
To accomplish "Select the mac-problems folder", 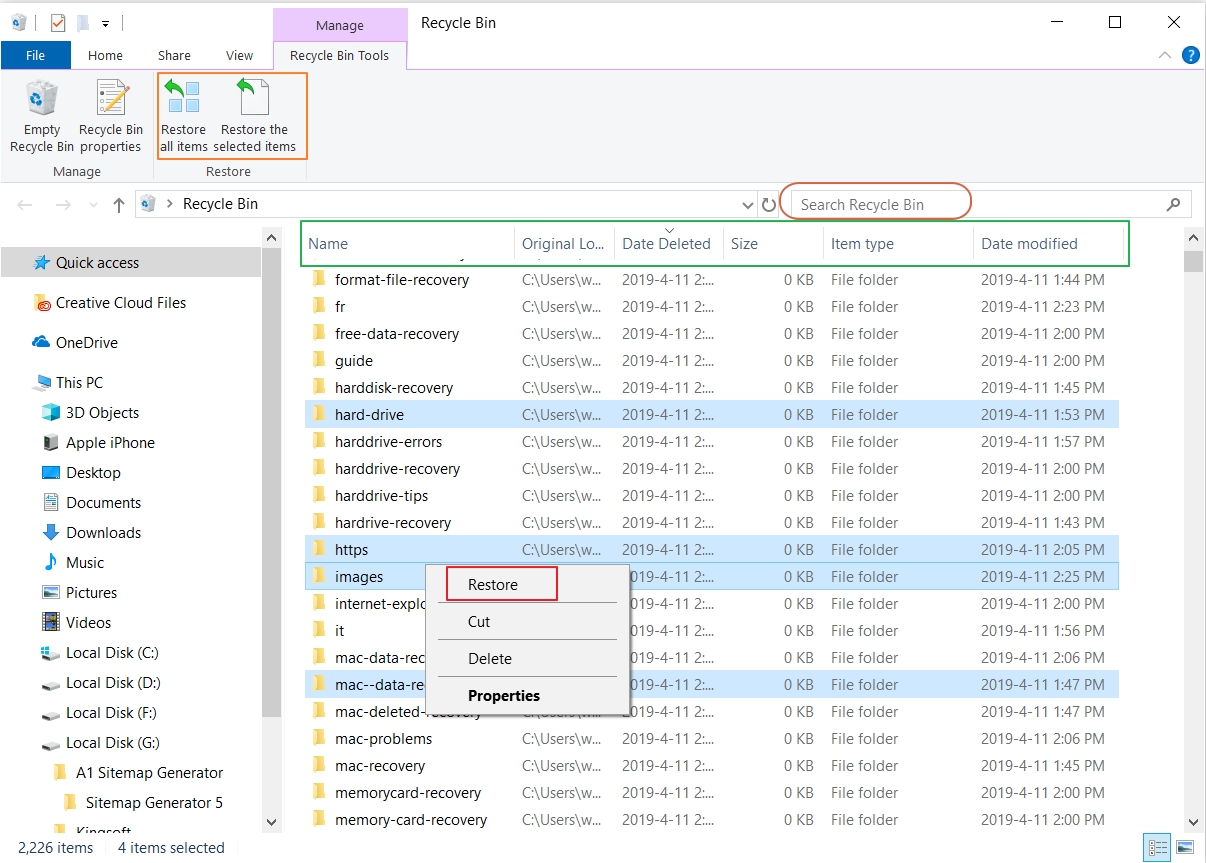I will point(383,739).
